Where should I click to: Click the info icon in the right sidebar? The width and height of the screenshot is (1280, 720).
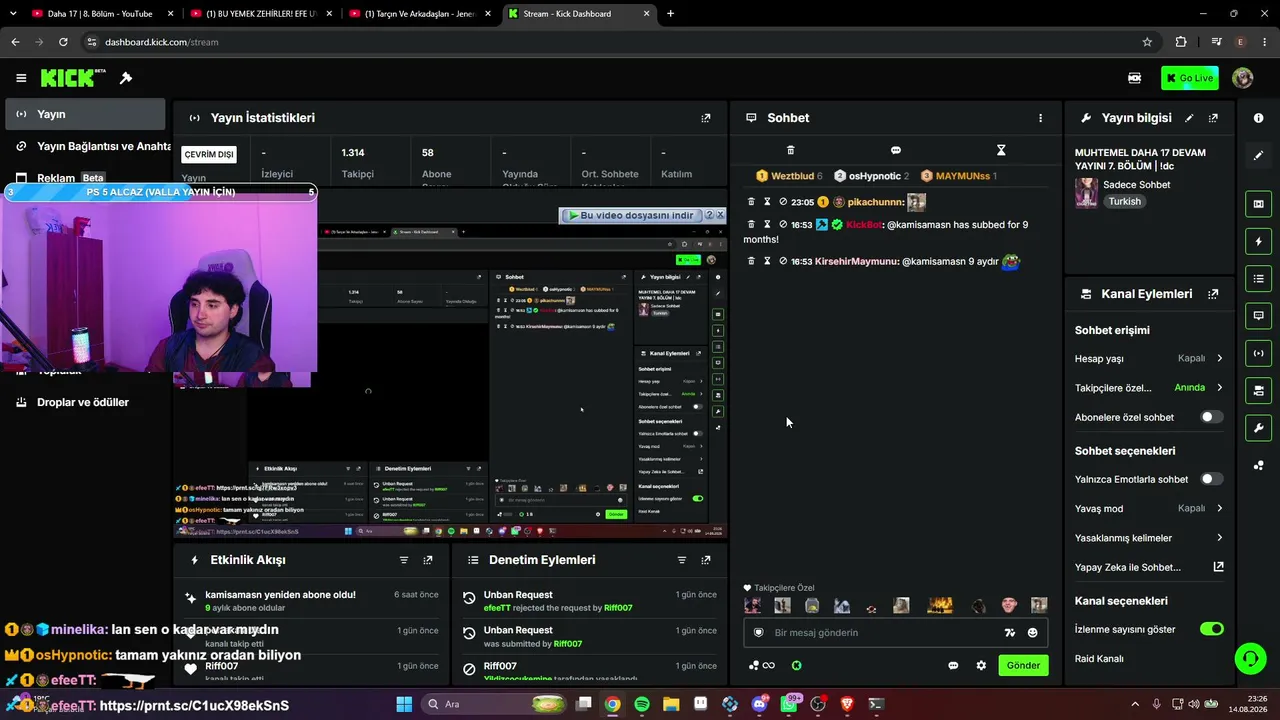coord(1258,118)
